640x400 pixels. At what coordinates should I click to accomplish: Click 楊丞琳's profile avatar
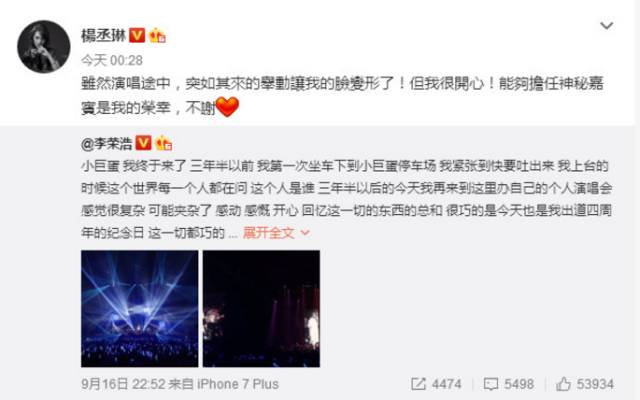(x=44, y=47)
